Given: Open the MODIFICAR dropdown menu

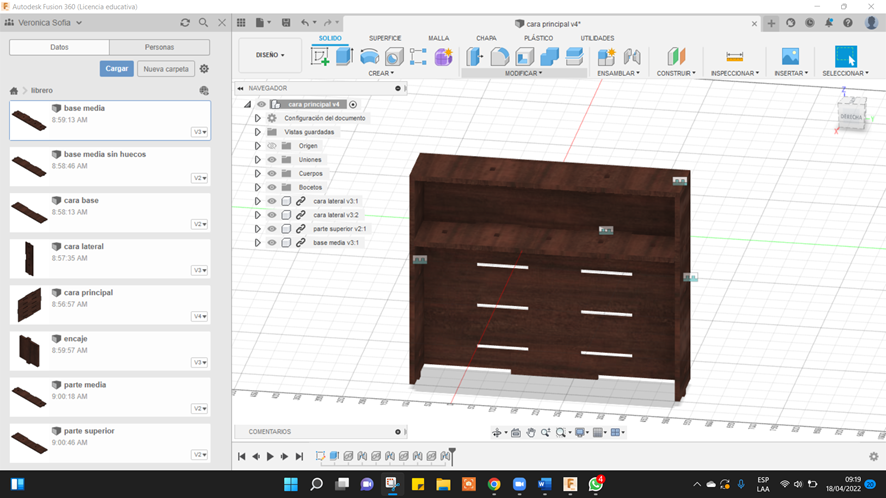Looking at the screenshot, I should coord(524,73).
